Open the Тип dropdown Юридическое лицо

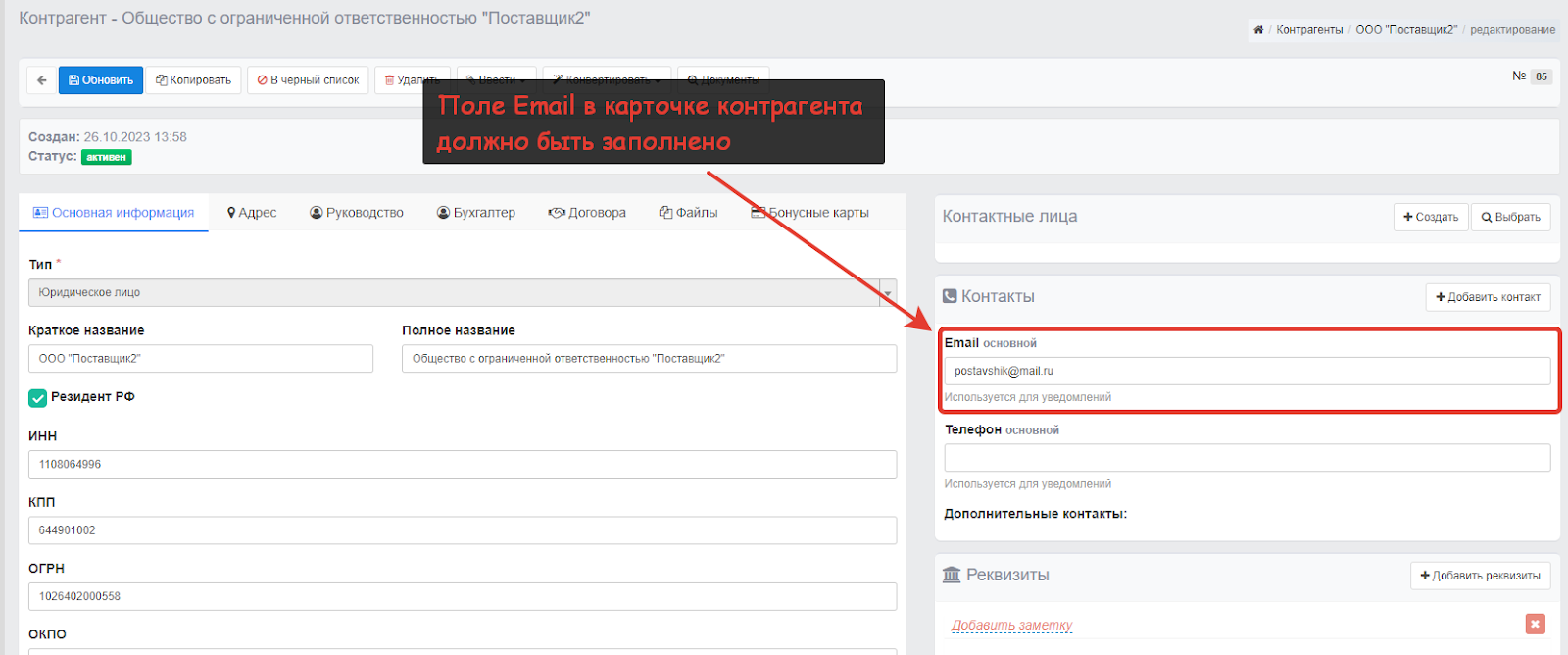click(x=463, y=292)
